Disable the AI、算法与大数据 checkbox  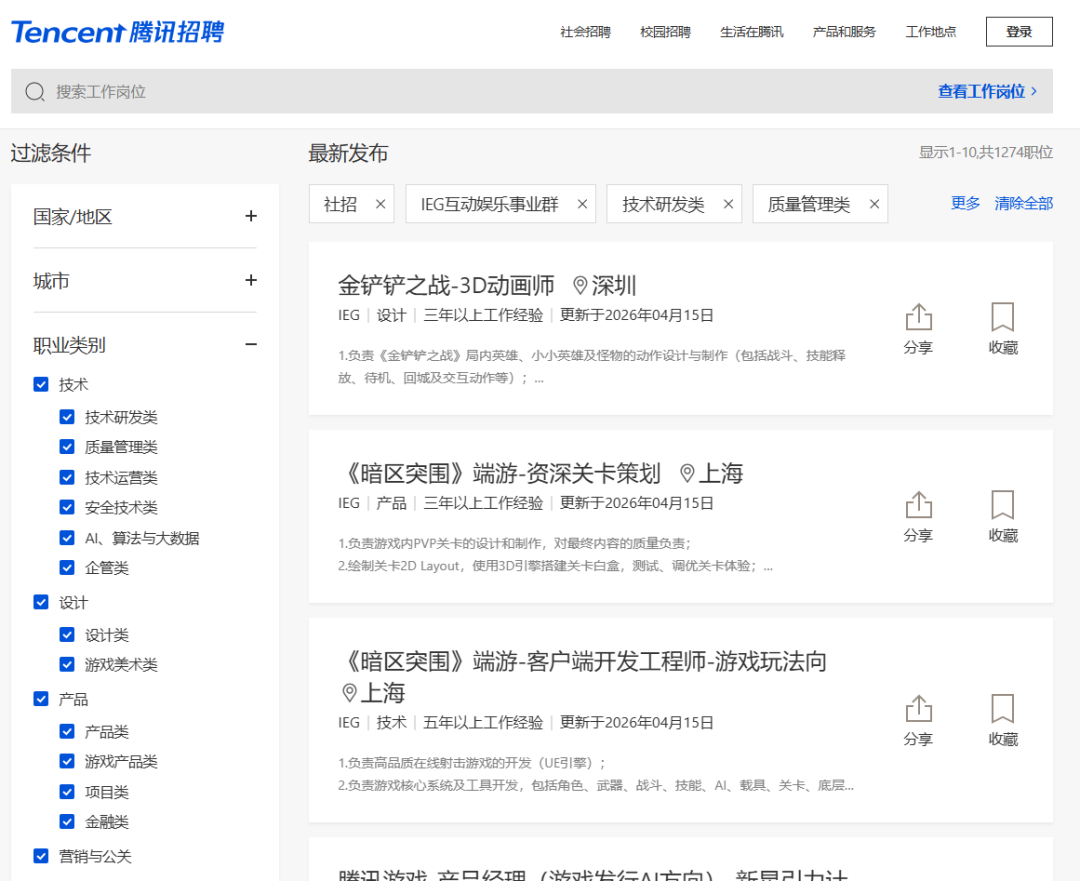click(x=66, y=537)
